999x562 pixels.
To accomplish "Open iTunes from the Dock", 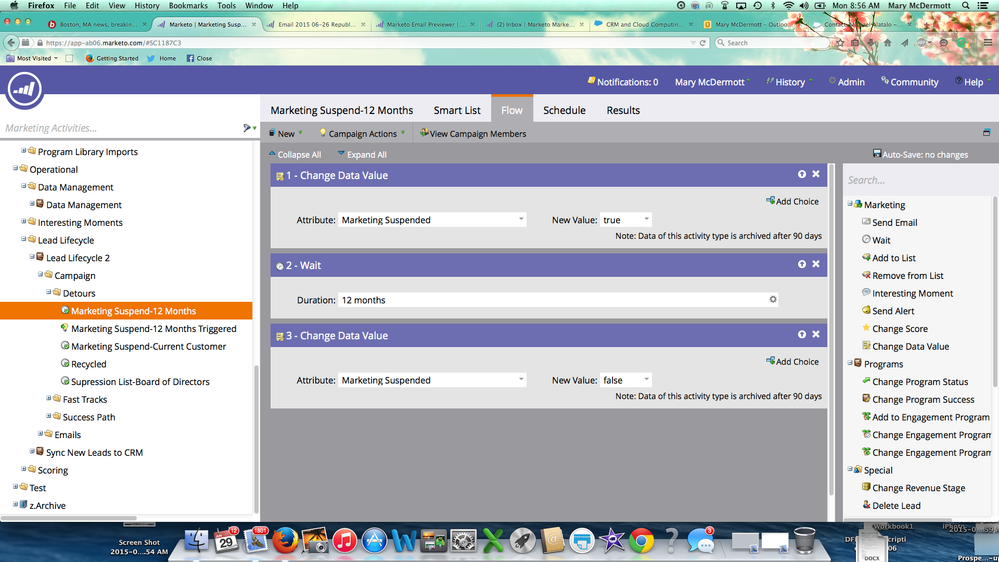I will coord(345,541).
